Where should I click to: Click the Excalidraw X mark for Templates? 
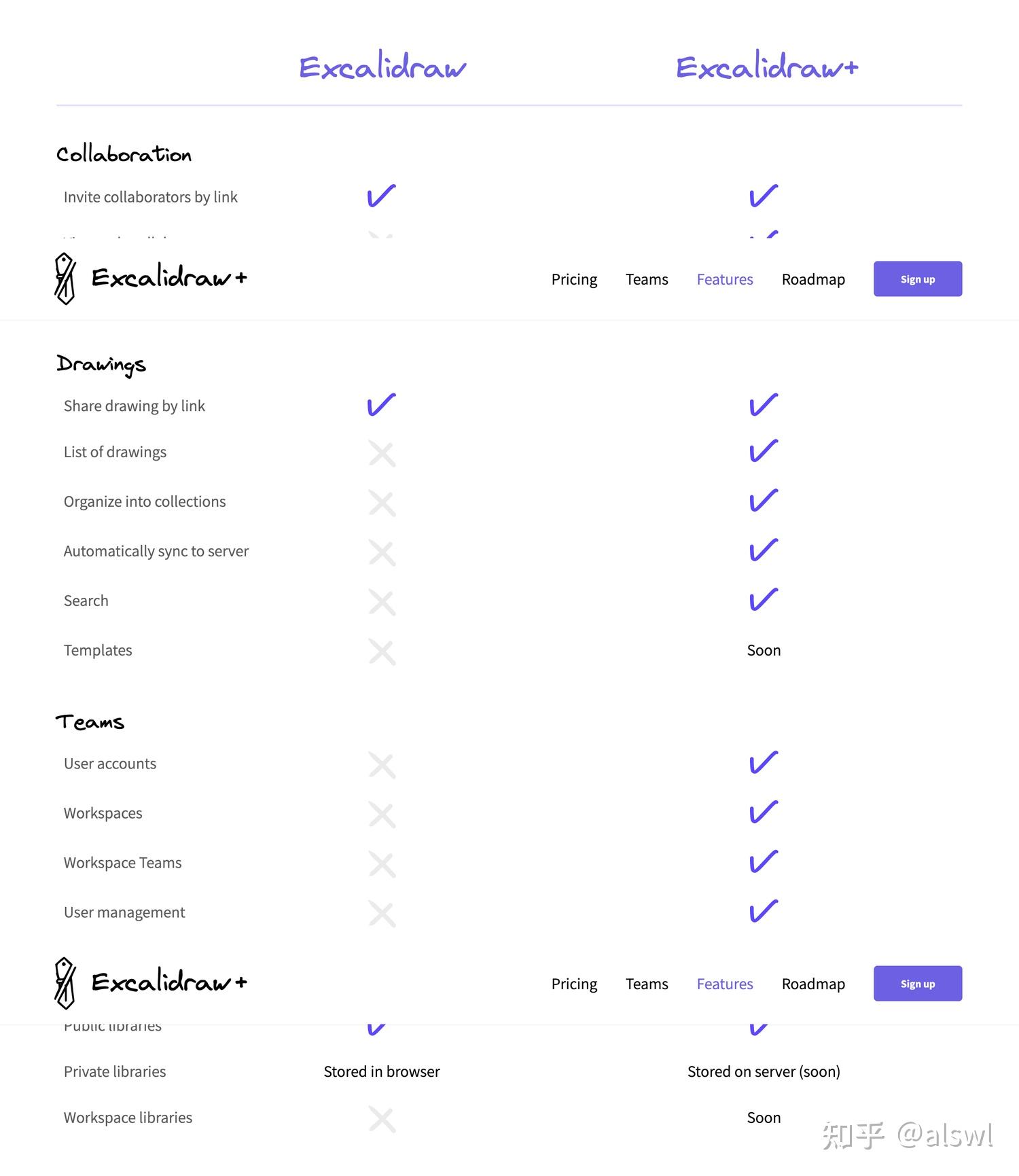382,652
